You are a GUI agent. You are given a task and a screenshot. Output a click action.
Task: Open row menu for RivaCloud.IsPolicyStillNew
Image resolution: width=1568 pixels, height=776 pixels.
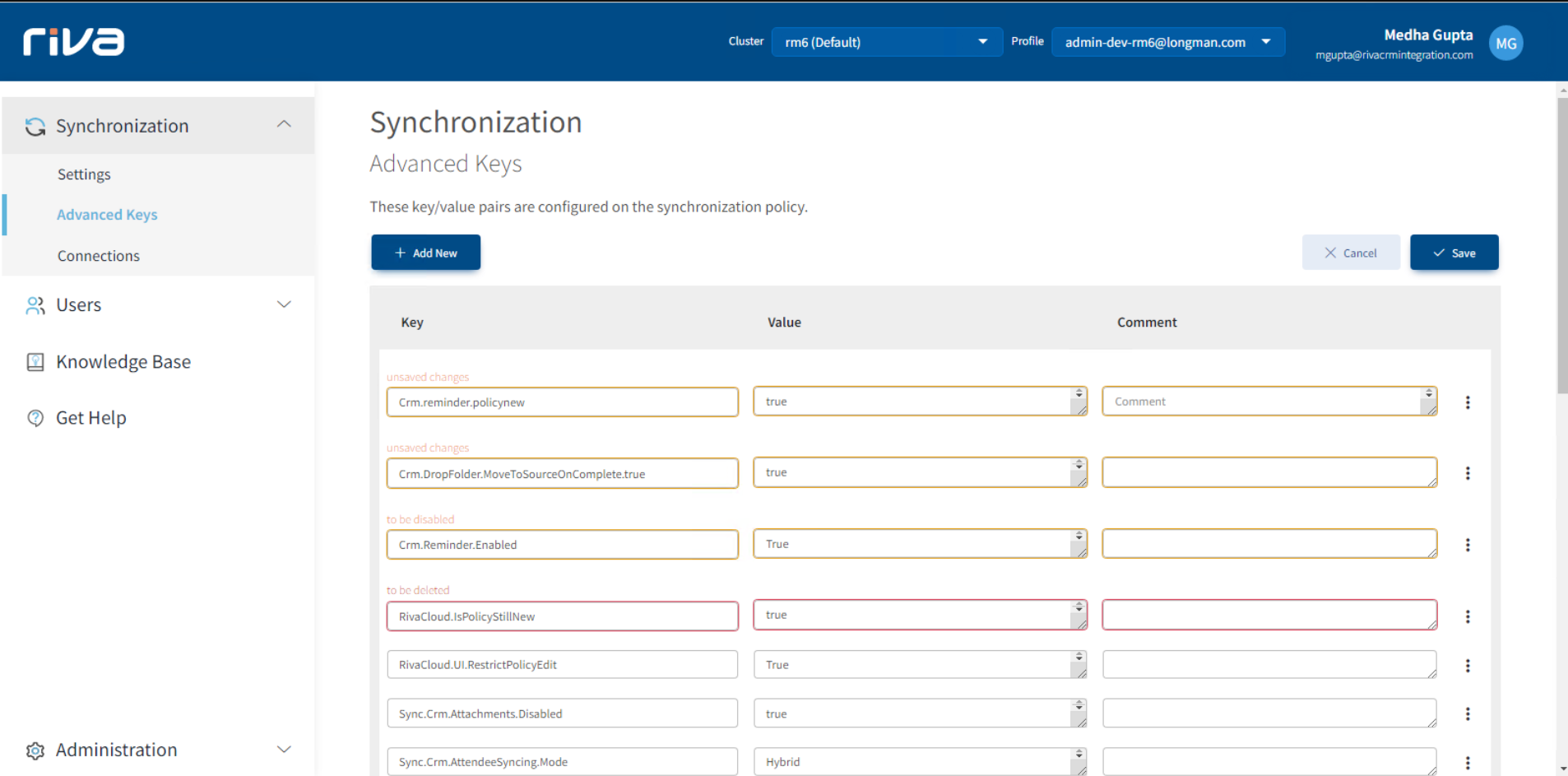click(x=1468, y=616)
